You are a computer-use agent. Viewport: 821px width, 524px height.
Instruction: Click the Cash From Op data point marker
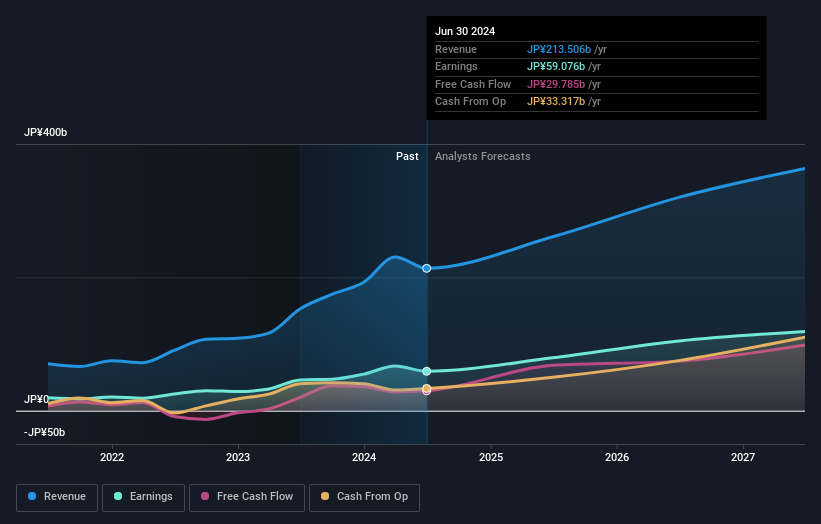(x=427, y=388)
